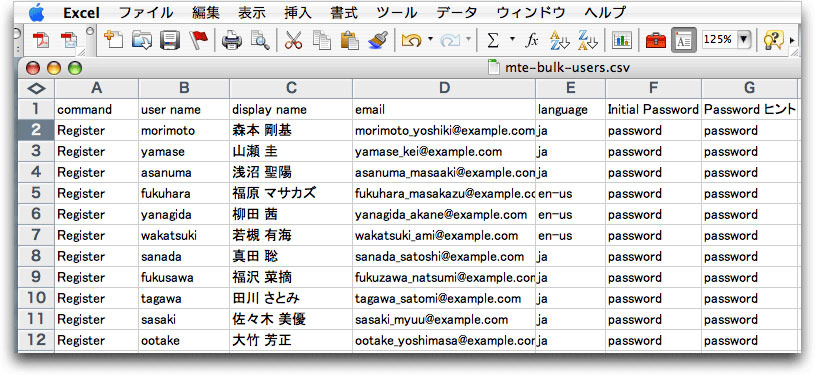Click cell 'wakatsuki'

(184, 236)
